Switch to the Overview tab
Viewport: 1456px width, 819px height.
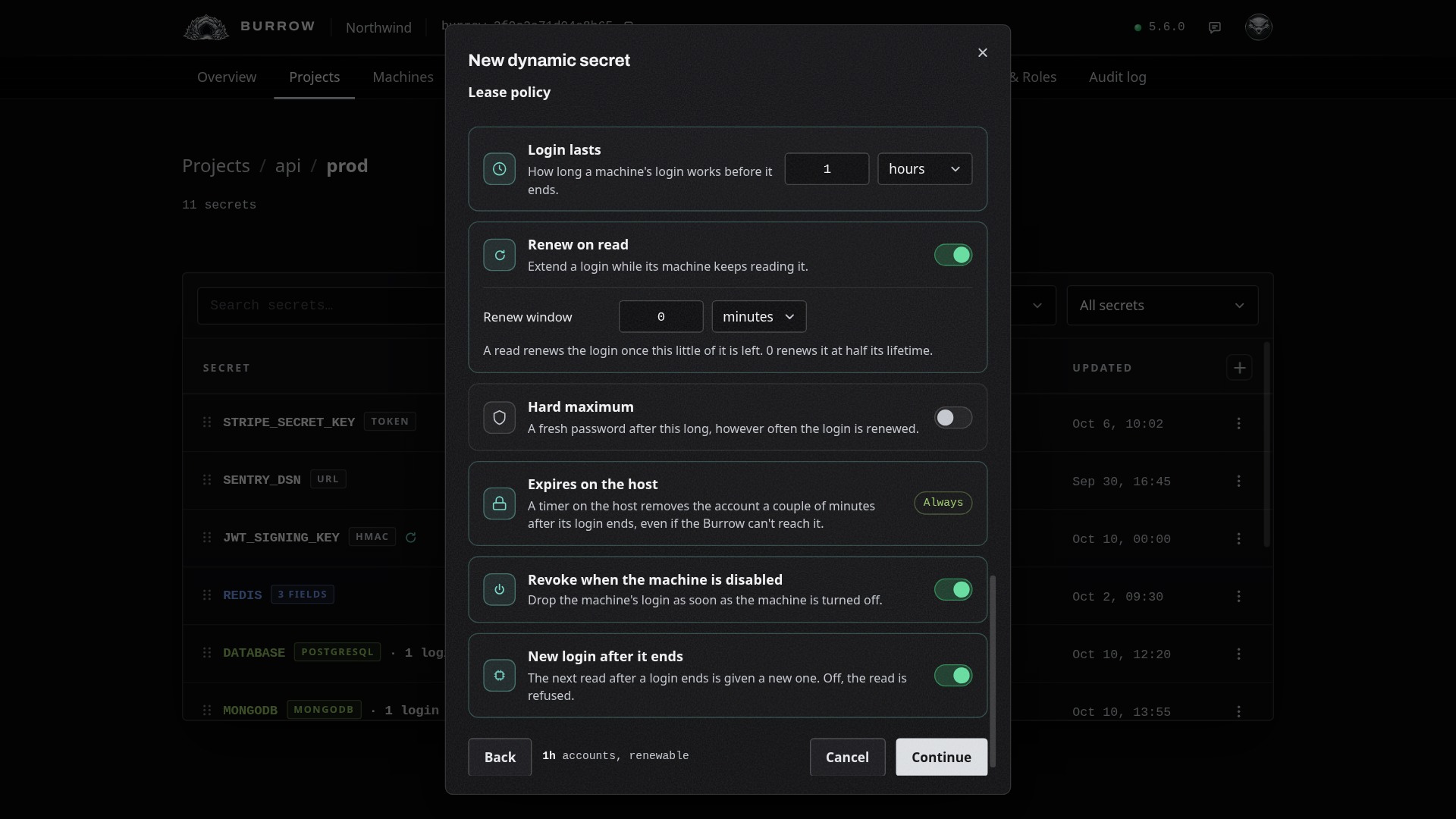click(227, 77)
